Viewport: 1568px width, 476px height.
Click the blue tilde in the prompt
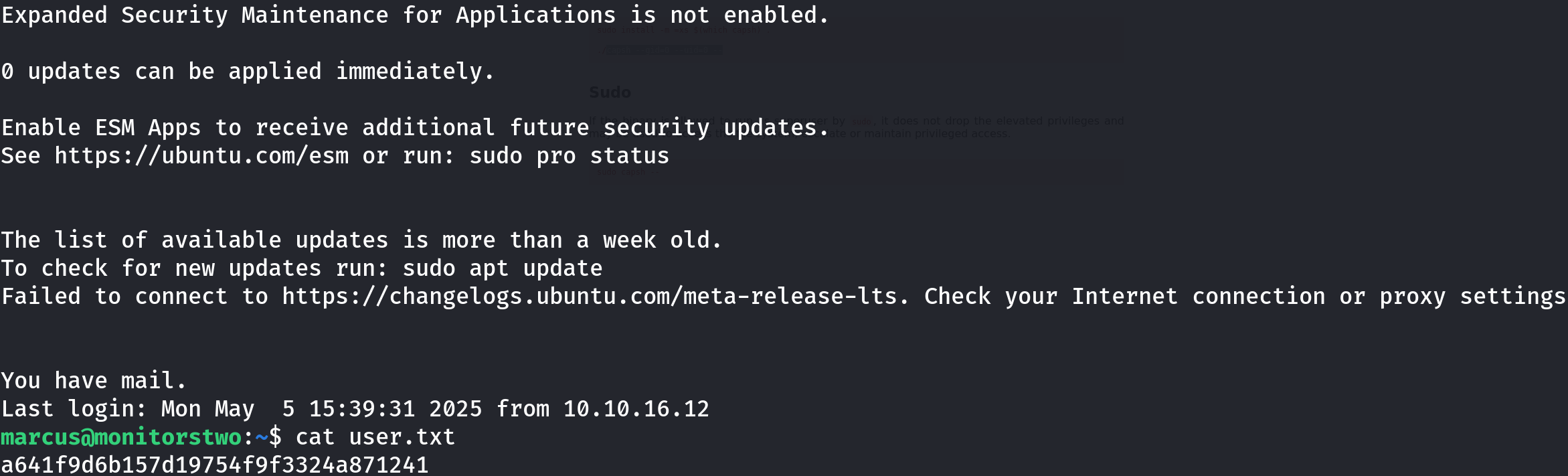point(262,437)
